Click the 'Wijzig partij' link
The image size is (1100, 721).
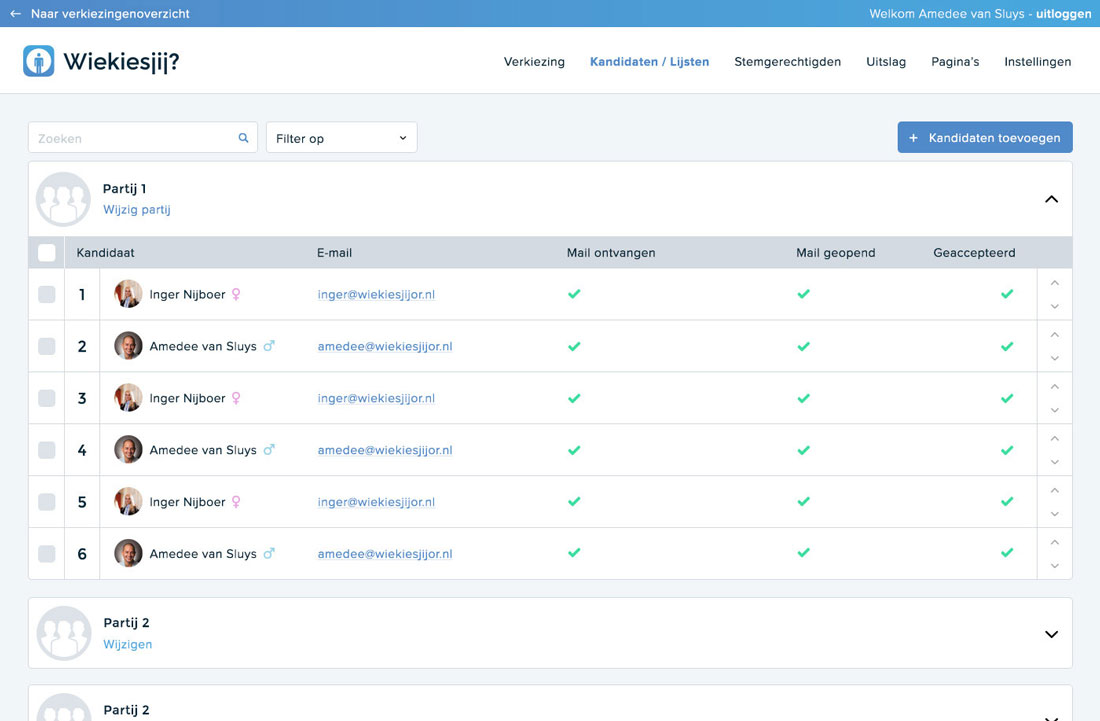pos(137,210)
